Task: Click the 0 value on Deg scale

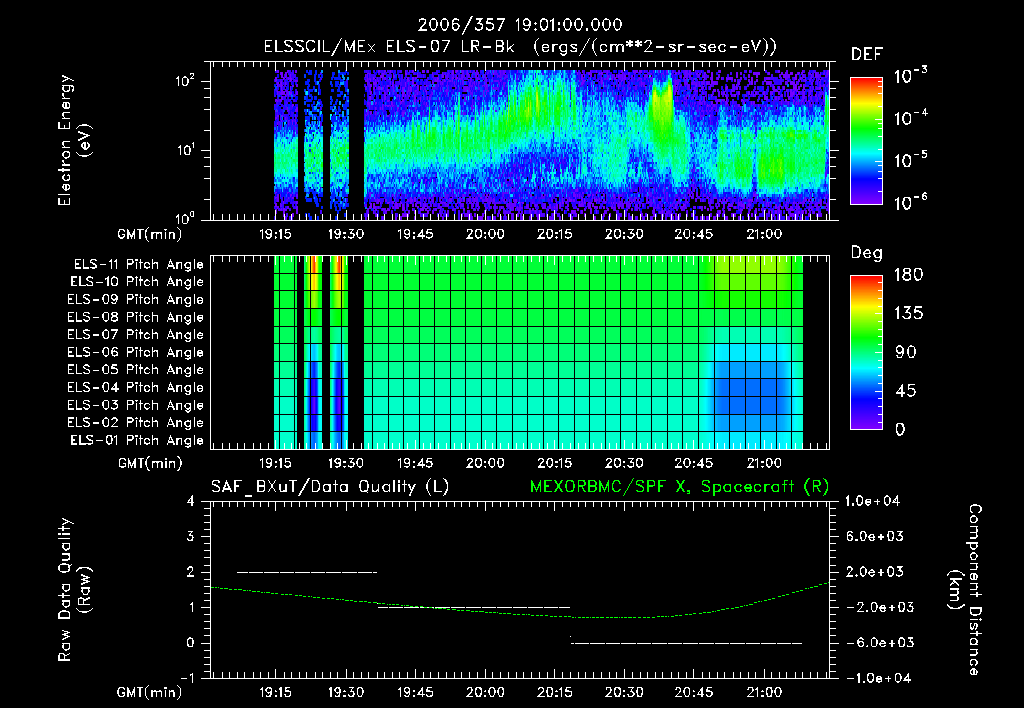Action: coord(900,429)
